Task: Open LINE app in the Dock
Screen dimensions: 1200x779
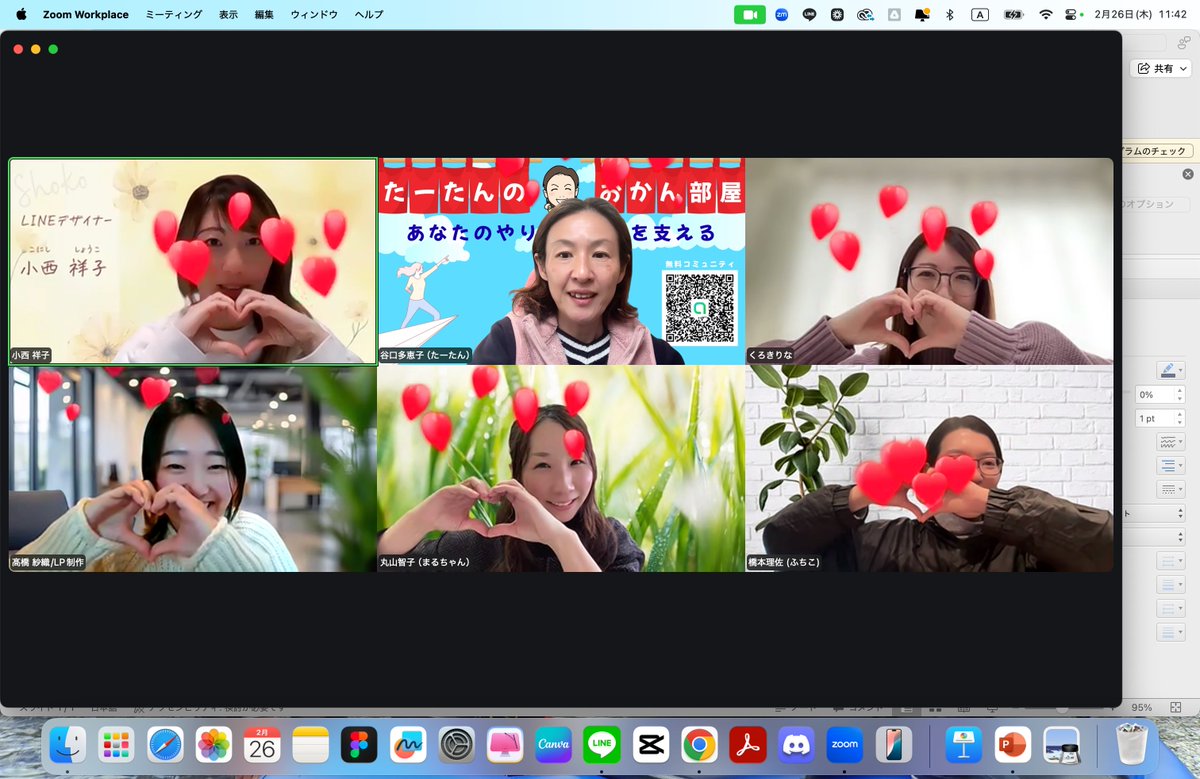Action: (602, 745)
